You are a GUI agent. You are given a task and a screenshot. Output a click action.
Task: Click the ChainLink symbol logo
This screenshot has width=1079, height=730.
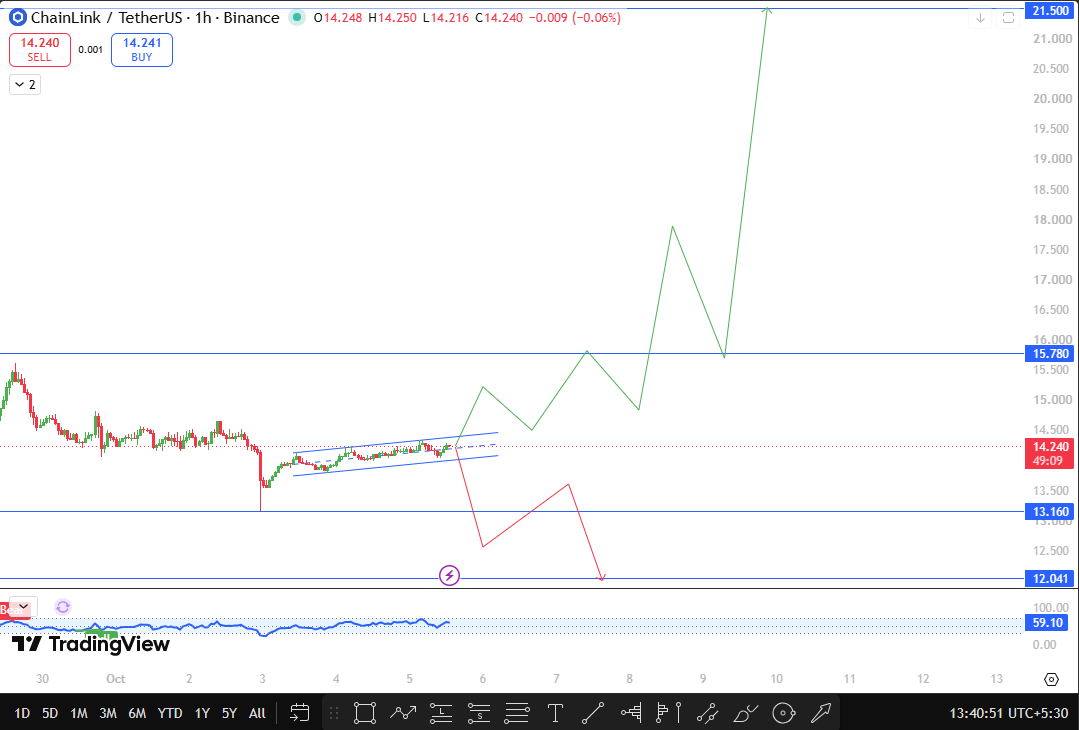(17, 17)
